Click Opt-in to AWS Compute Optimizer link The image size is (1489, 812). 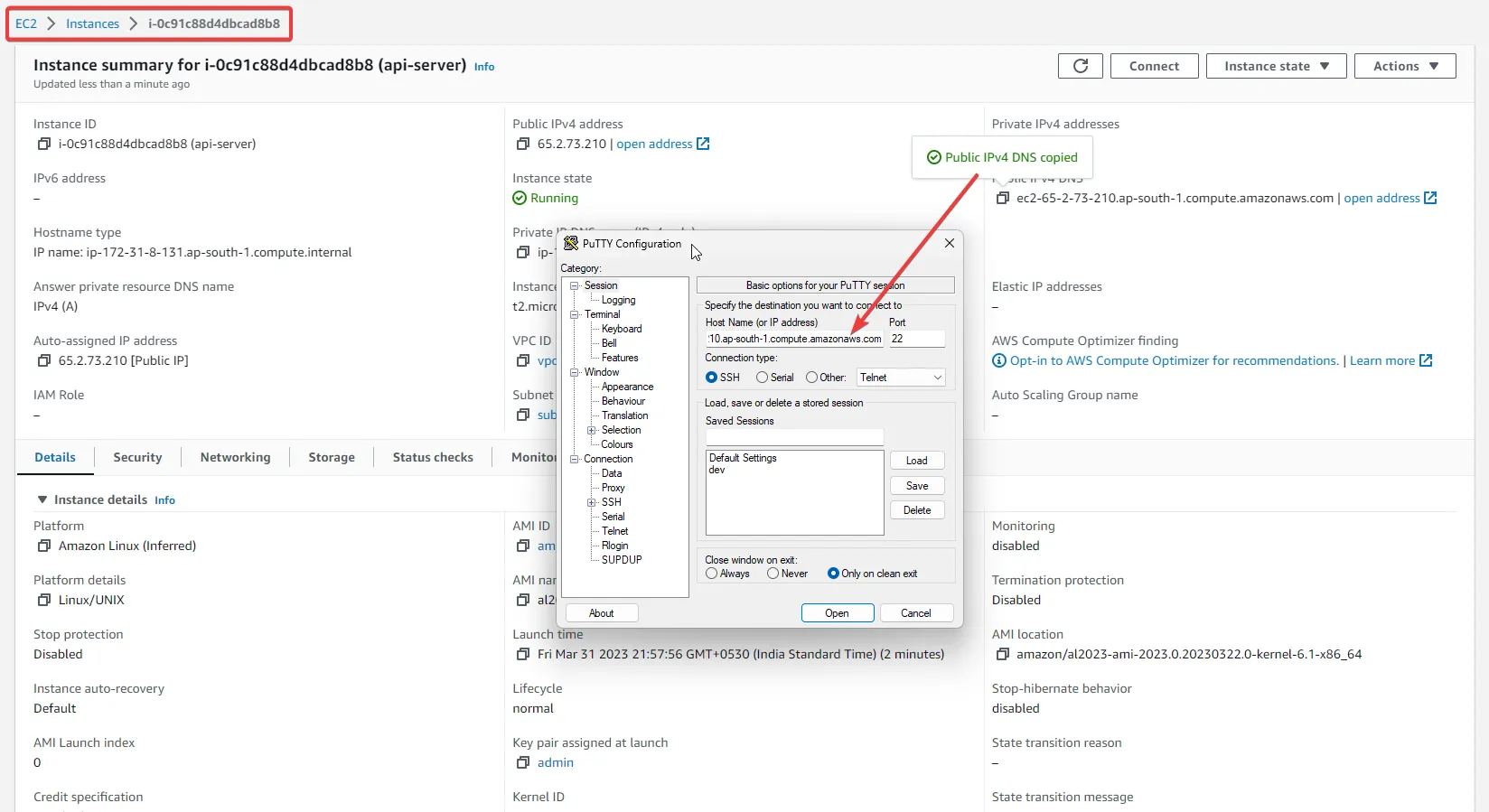pyautogui.click(x=1175, y=360)
